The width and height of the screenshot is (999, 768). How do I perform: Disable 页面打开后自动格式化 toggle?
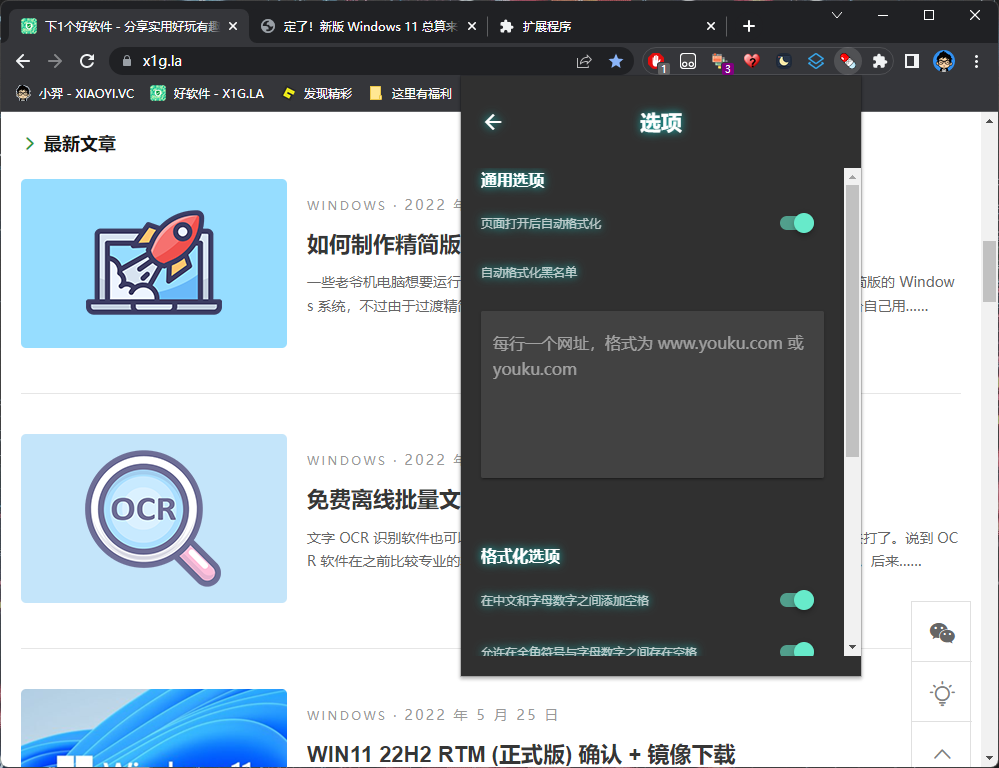pos(795,223)
